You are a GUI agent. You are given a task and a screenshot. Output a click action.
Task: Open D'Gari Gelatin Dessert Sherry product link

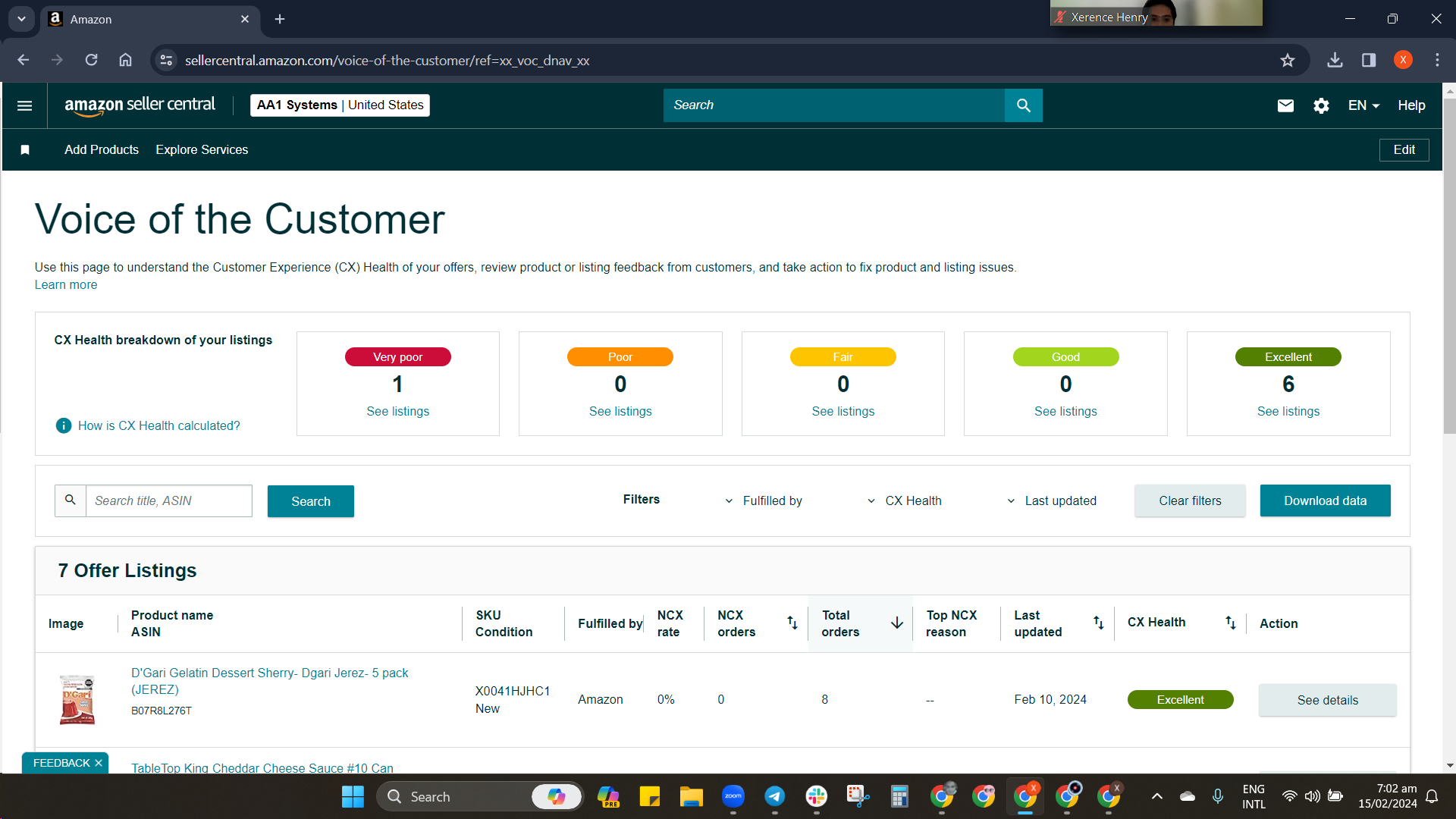click(x=269, y=681)
